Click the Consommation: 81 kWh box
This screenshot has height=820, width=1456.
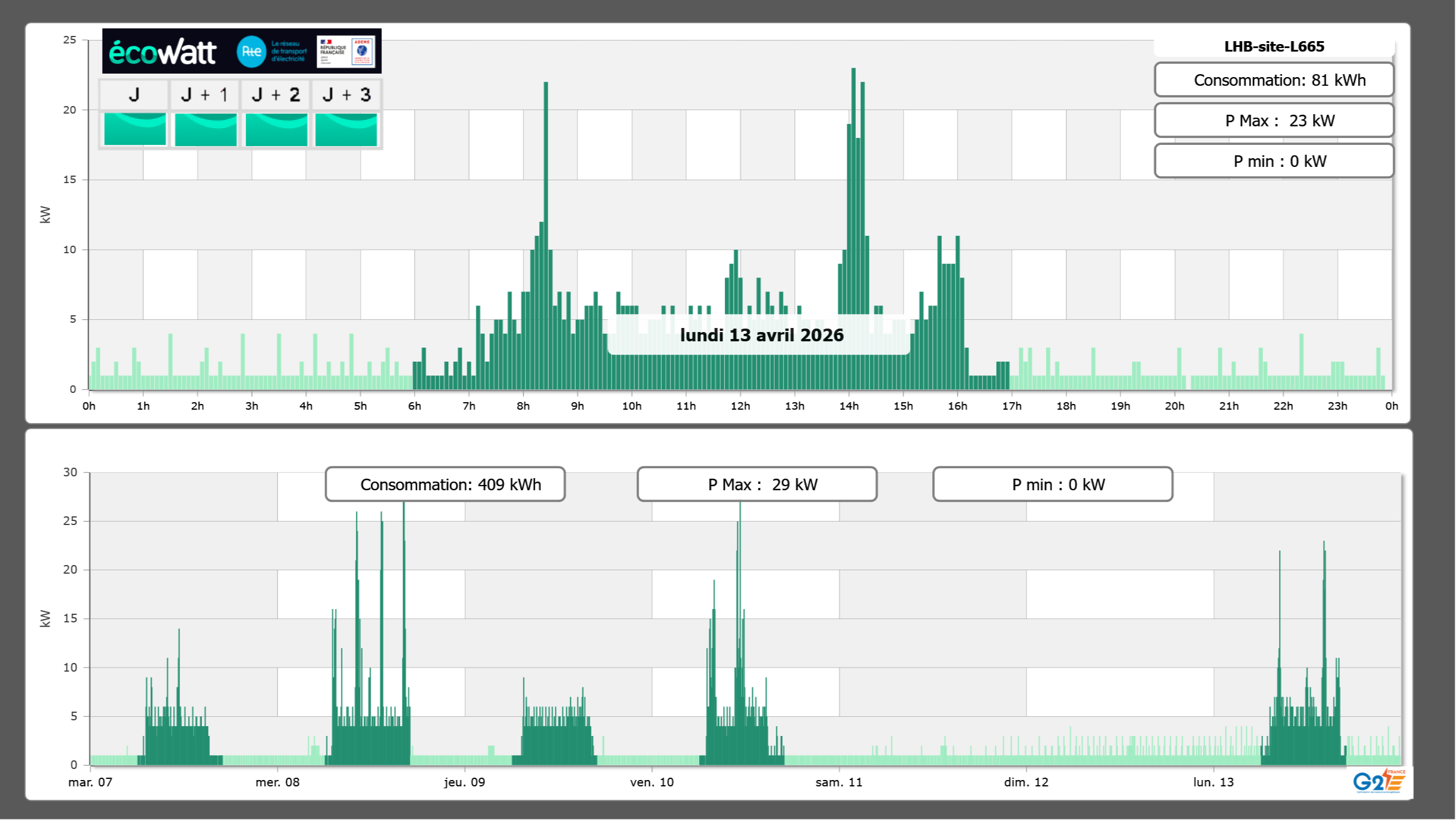coord(1274,80)
